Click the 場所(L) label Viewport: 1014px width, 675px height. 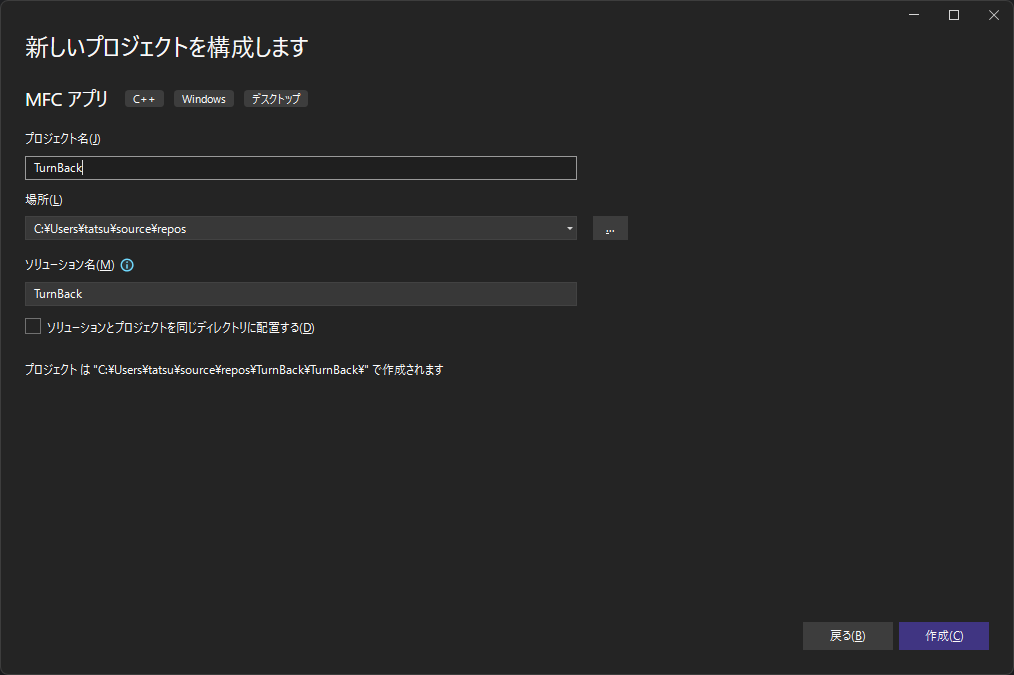coord(44,200)
